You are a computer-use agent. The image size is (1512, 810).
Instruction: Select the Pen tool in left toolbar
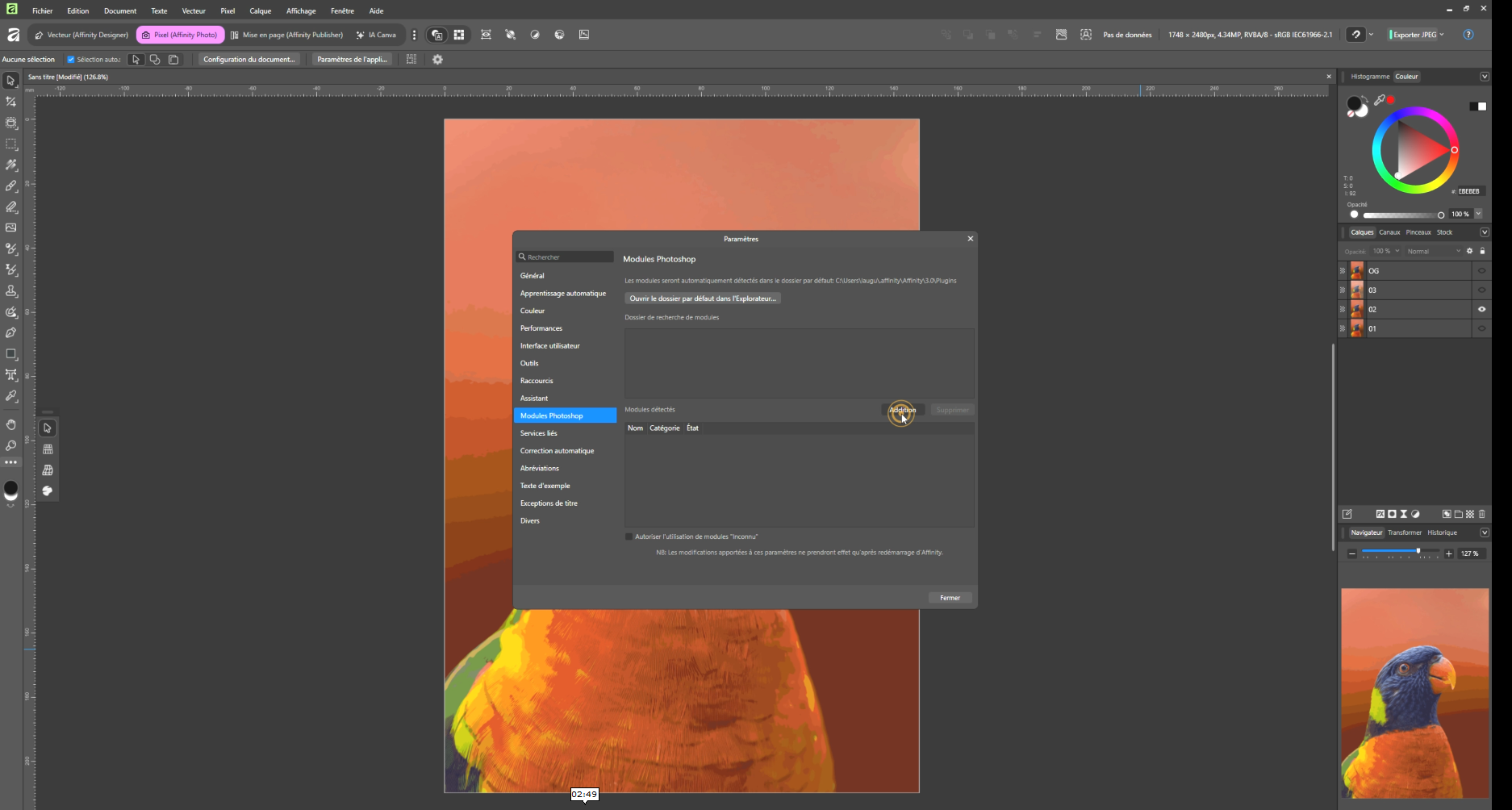[11, 333]
